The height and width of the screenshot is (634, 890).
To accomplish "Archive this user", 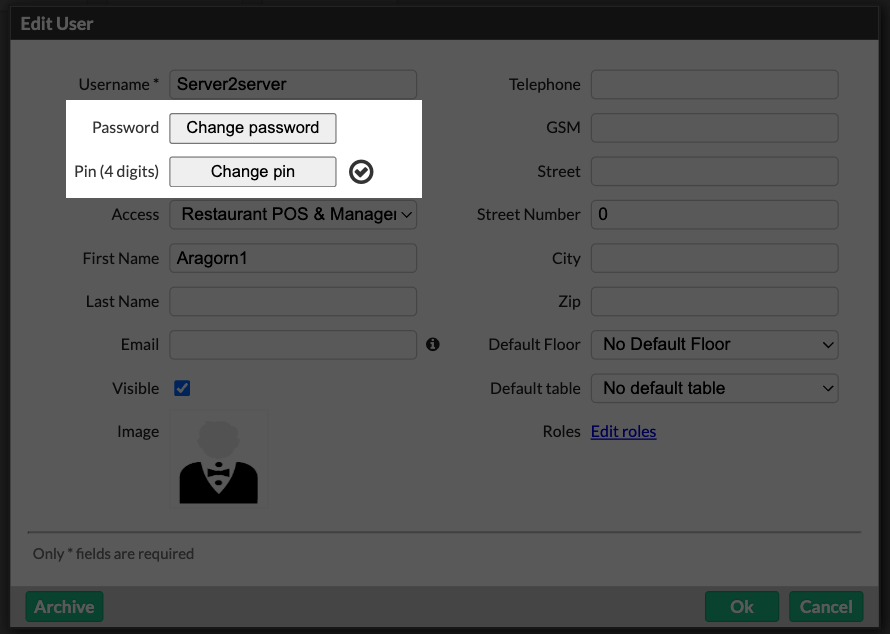I will (x=64, y=607).
